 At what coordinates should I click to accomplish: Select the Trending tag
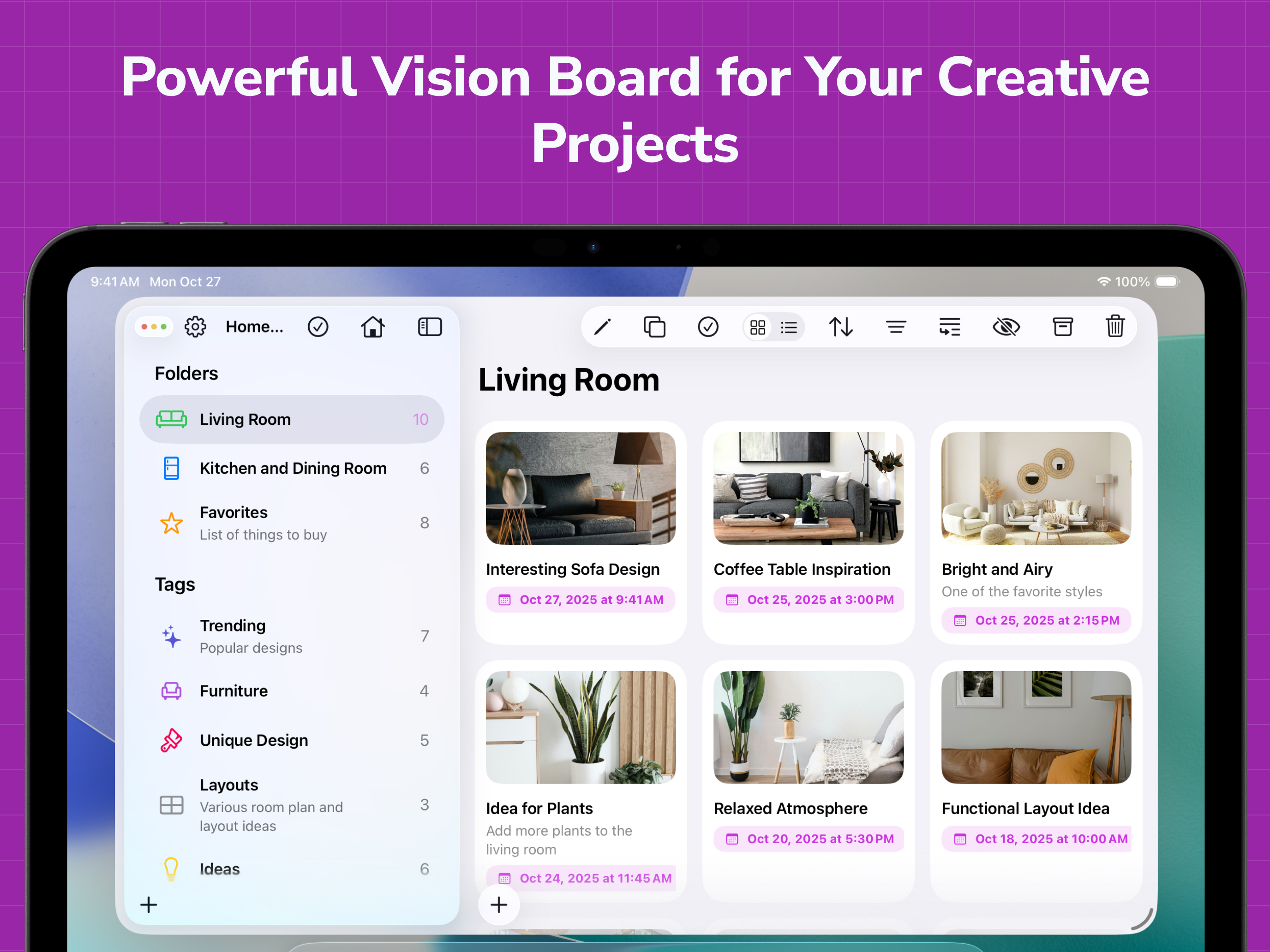[x=292, y=636]
